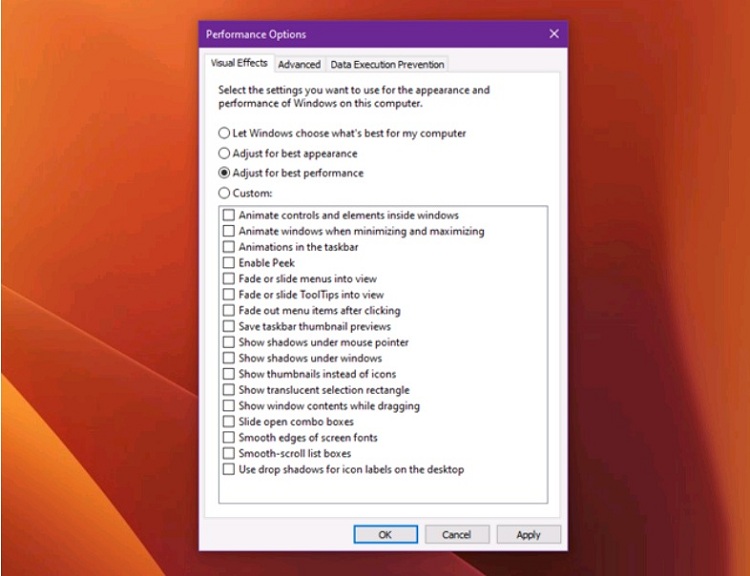Enable Show window contents while dragging
Viewport: 750px width, 576px height.
pos(229,405)
